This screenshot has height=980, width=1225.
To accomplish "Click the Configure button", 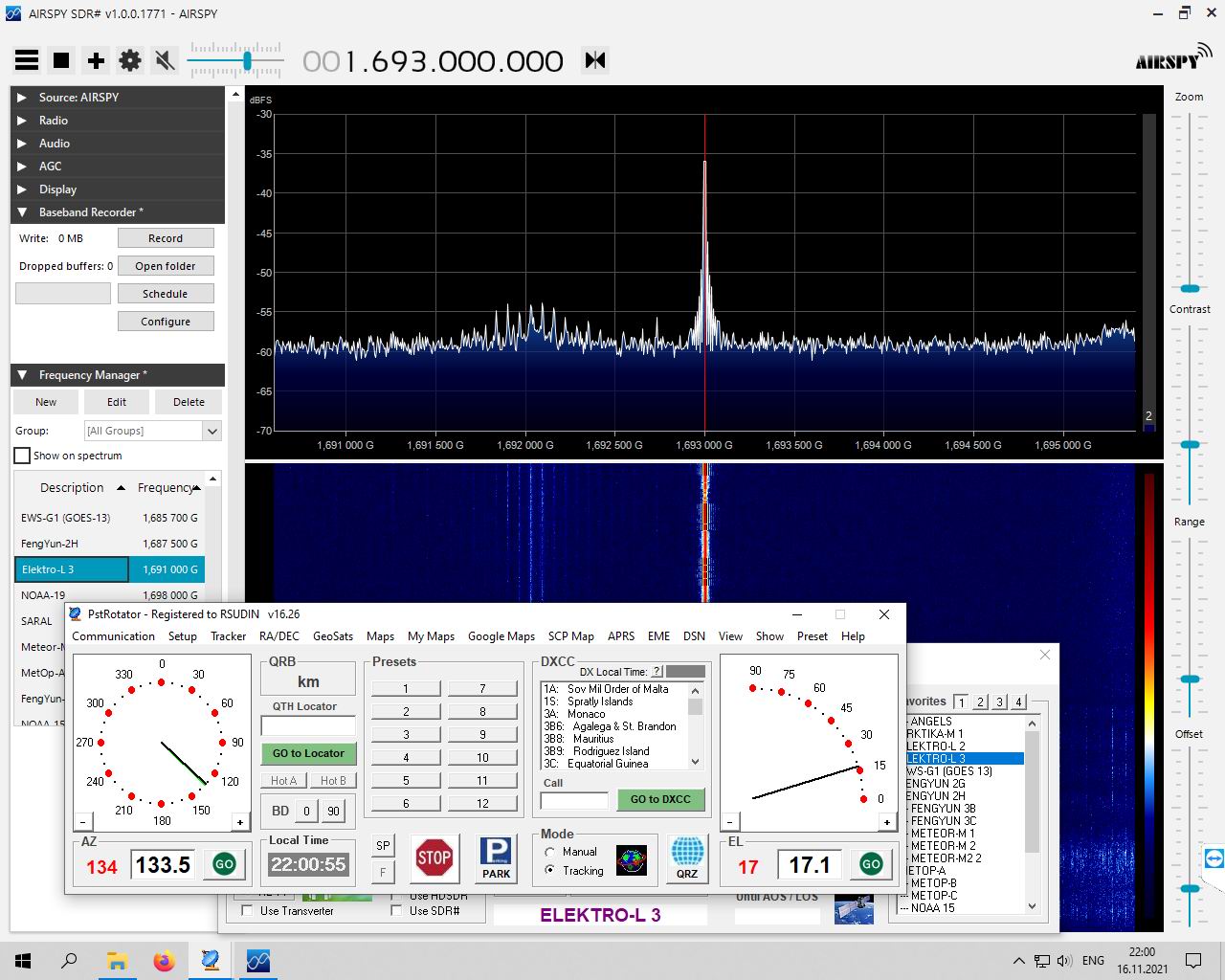I will point(166,322).
